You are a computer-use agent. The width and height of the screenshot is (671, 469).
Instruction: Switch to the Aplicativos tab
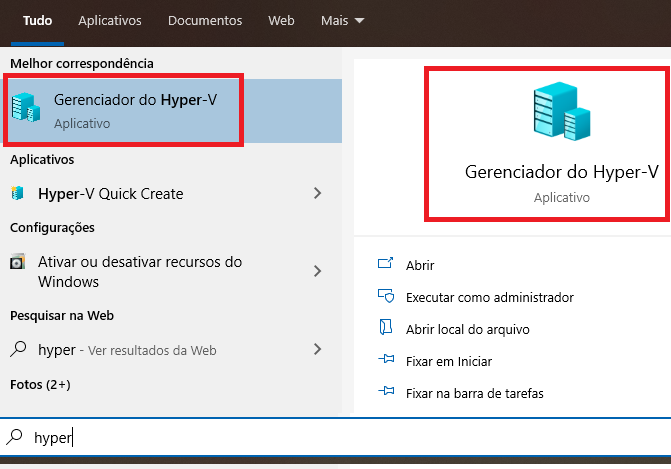[x=109, y=20]
